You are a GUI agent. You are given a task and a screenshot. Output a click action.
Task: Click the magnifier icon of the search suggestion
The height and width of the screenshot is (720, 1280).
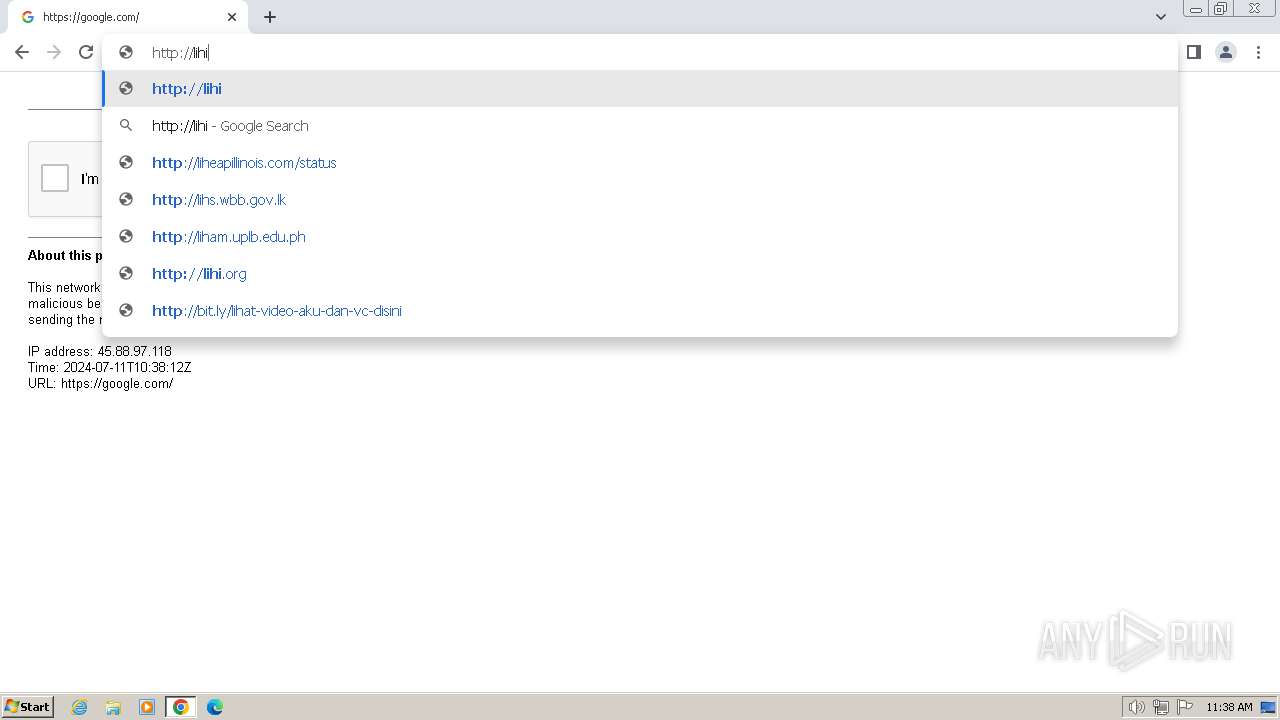[x=126, y=126]
